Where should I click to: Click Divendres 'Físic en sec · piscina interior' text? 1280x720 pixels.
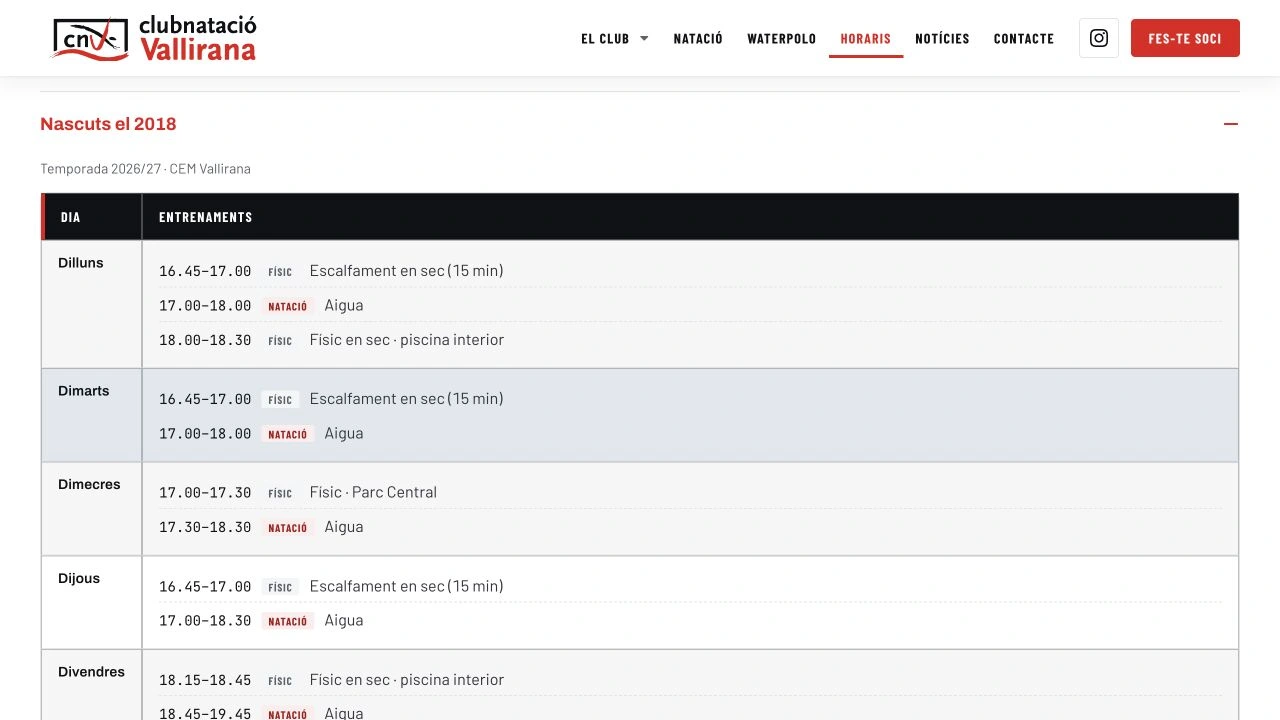click(x=407, y=680)
